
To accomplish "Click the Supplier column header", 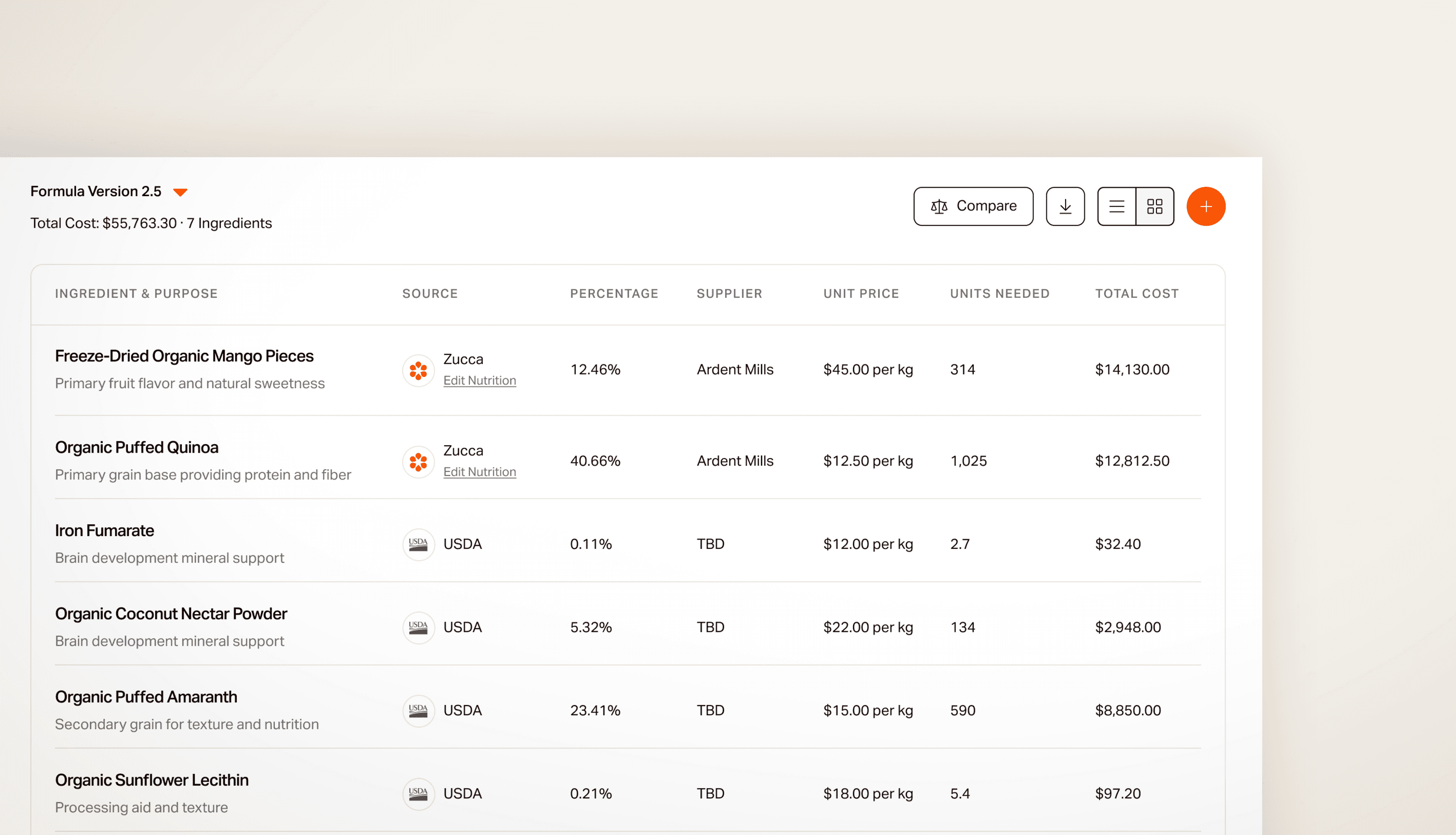I will pyautogui.click(x=729, y=293).
